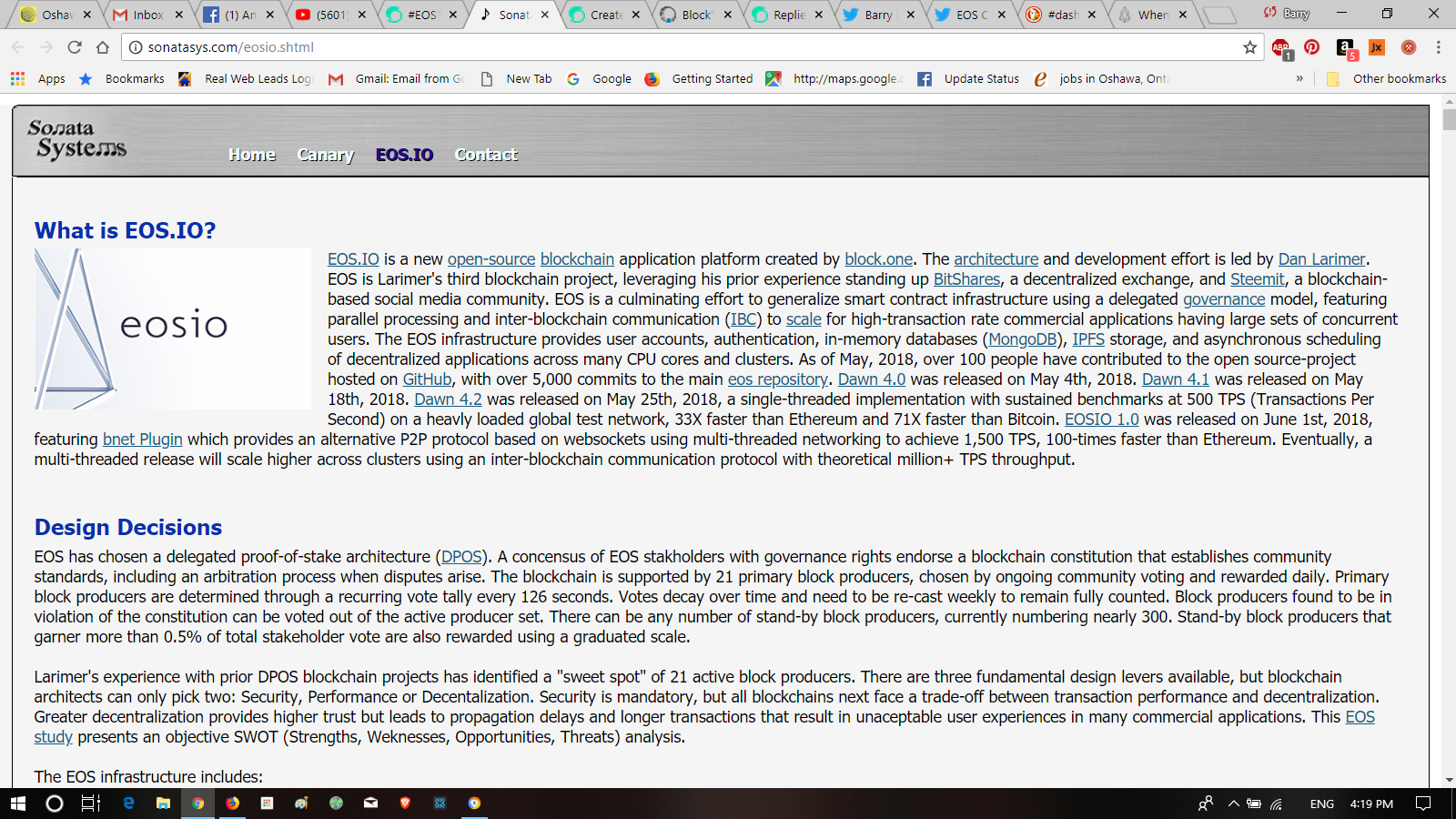This screenshot has height=819, width=1456.
Task: Open the Amazon assistant extension icon
Action: pyautogui.click(x=1346, y=48)
